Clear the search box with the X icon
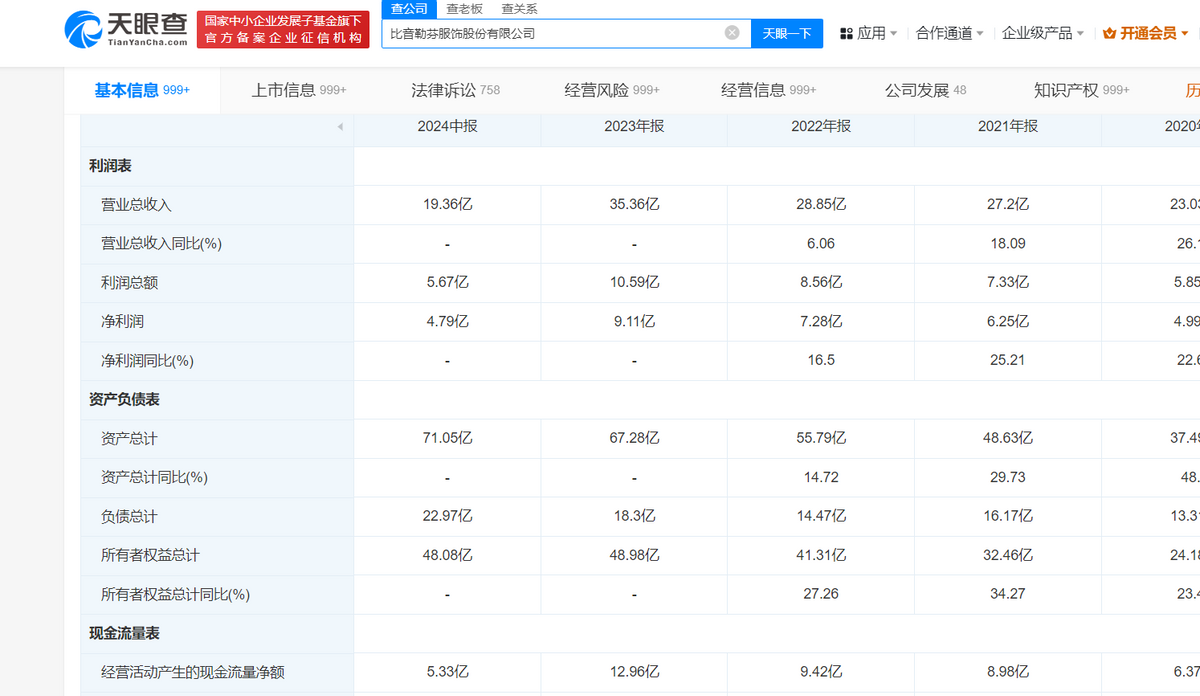This screenshot has width=1200, height=696. 732,33
